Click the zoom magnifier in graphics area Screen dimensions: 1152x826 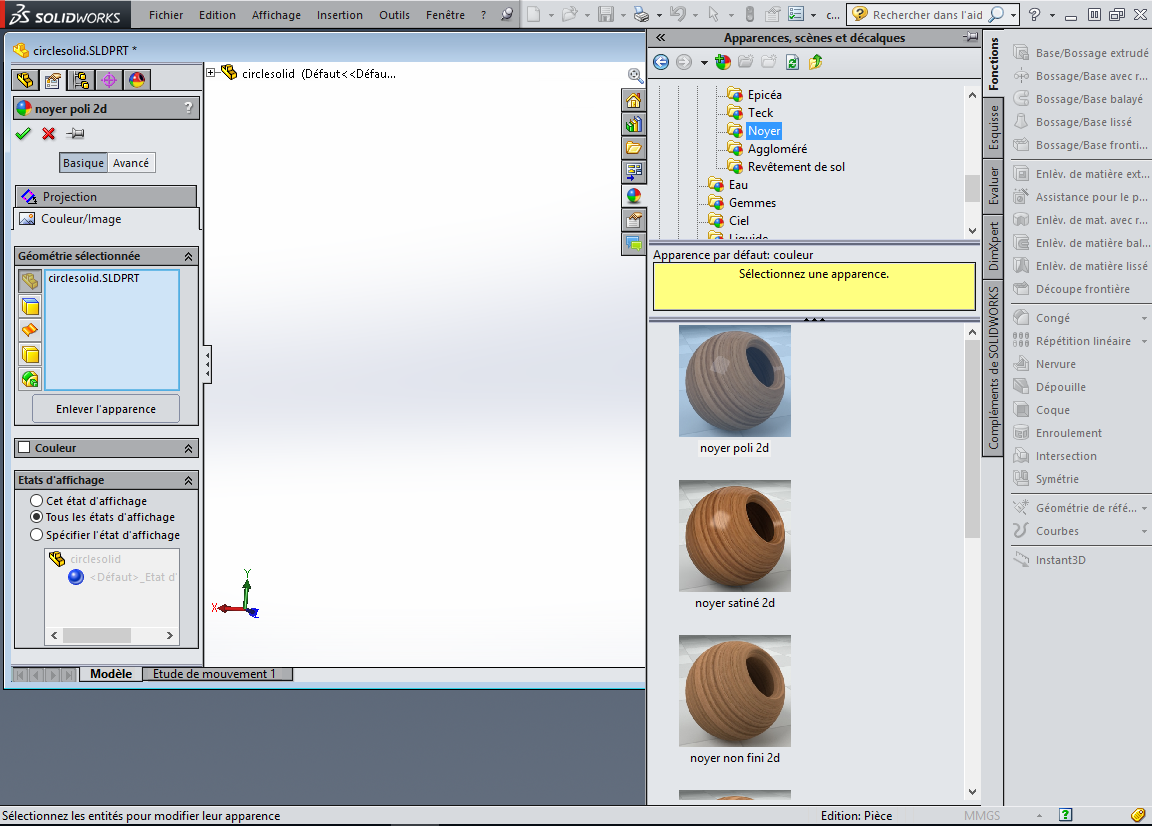click(x=636, y=75)
